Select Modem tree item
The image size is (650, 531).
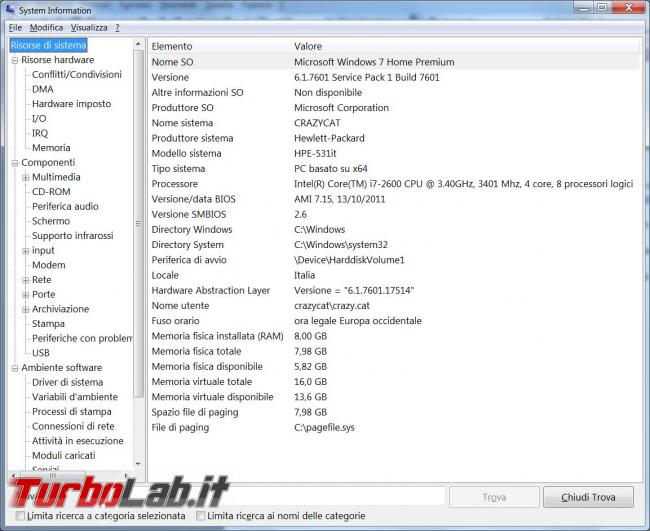click(x=49, y=265)
